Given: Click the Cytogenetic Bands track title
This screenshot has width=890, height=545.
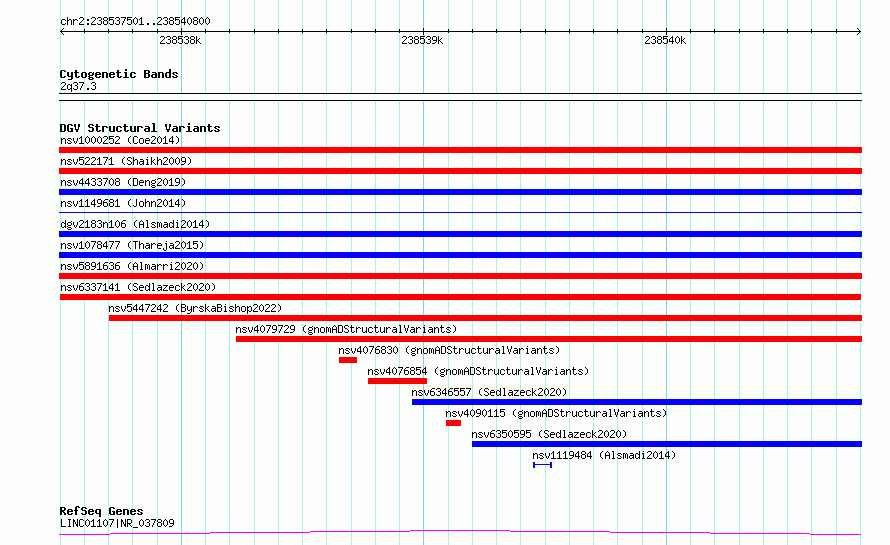Looking at the screenshot, I should click(x=119, y=74).
